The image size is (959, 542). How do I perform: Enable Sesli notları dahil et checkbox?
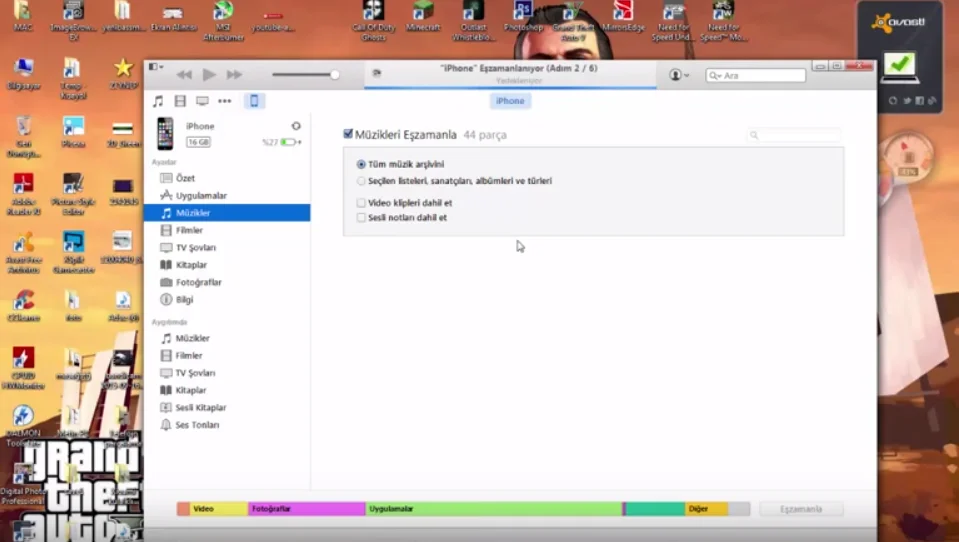[361, 217]
